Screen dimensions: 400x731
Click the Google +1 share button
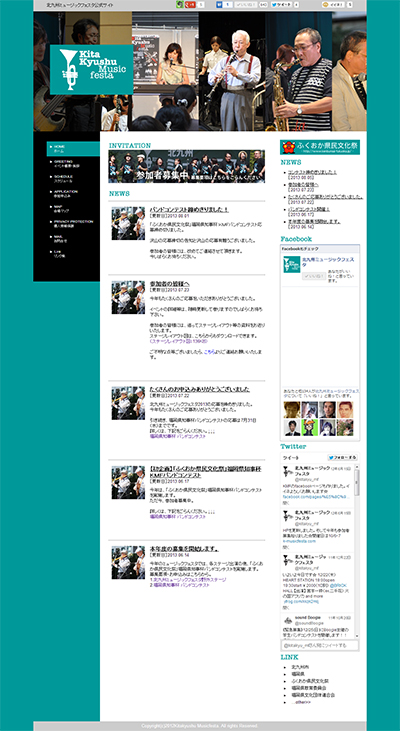tap(190, 5)
